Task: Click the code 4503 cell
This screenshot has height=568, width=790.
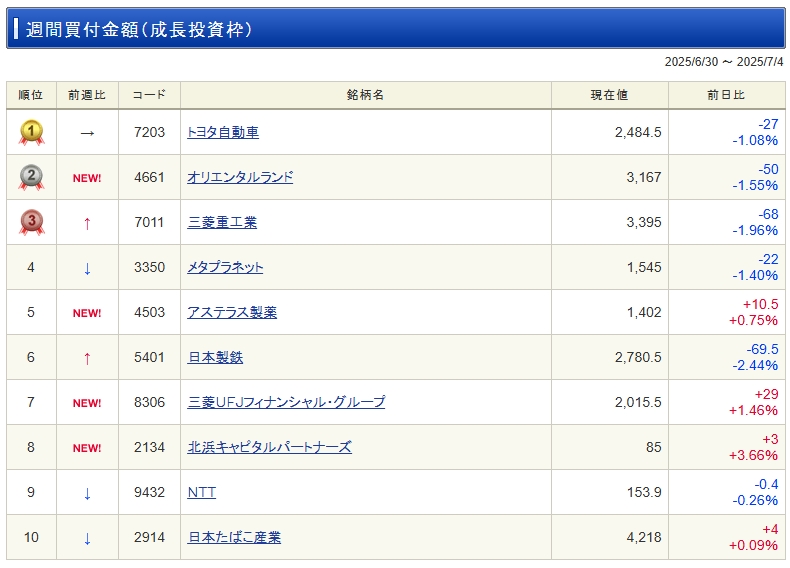Action: [x=149, y=312]
